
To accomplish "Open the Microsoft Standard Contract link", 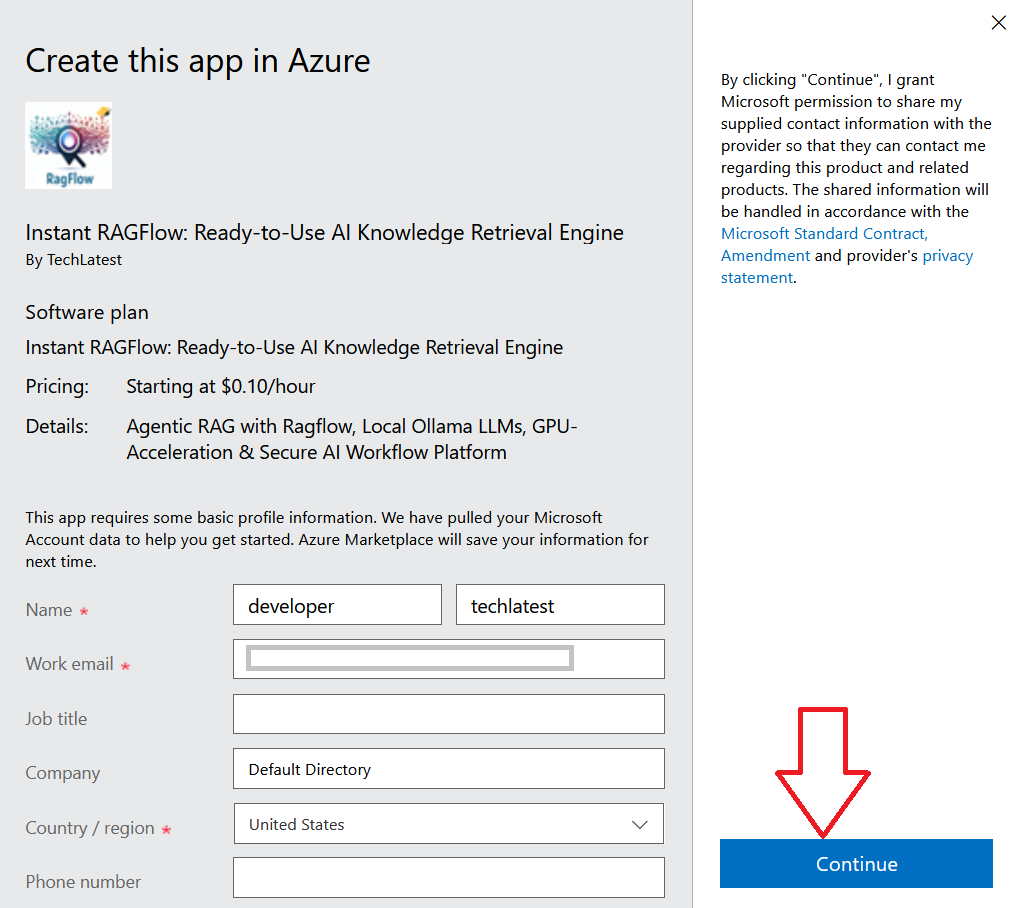I will 824,233.
